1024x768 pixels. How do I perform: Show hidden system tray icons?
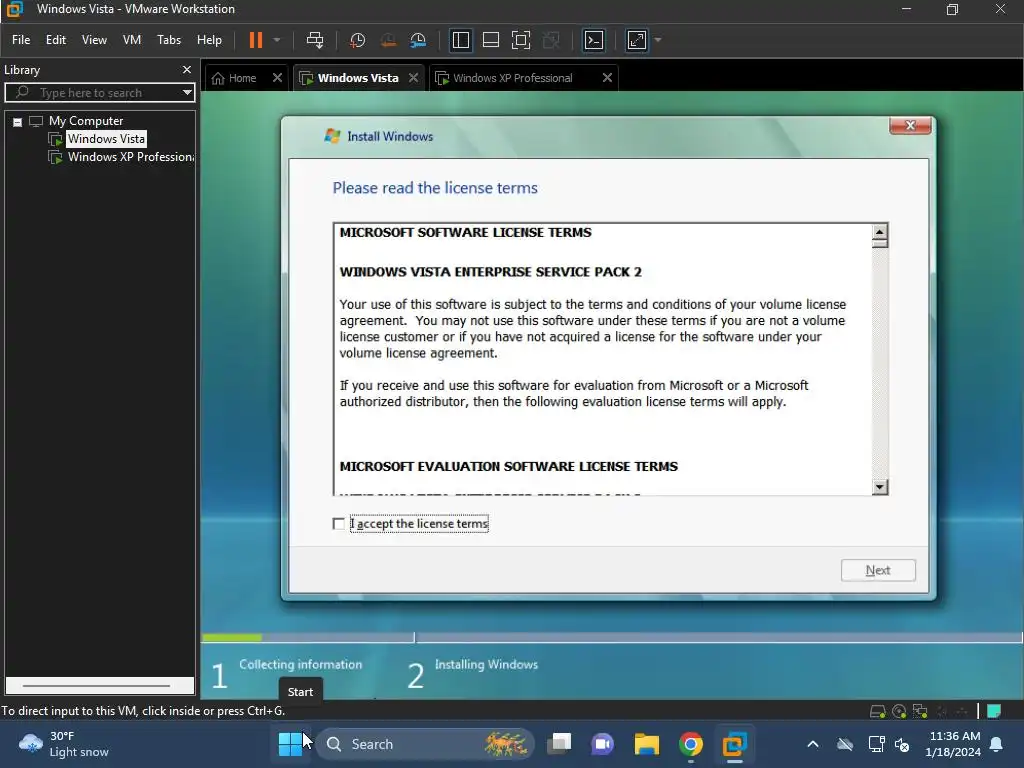(813, 744)
